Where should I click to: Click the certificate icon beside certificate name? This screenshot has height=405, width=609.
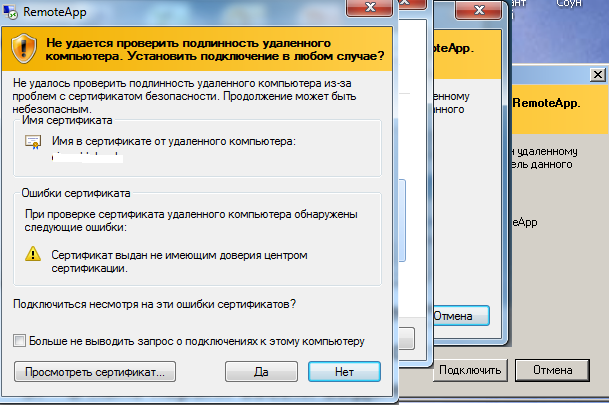(x=33, y=142)
